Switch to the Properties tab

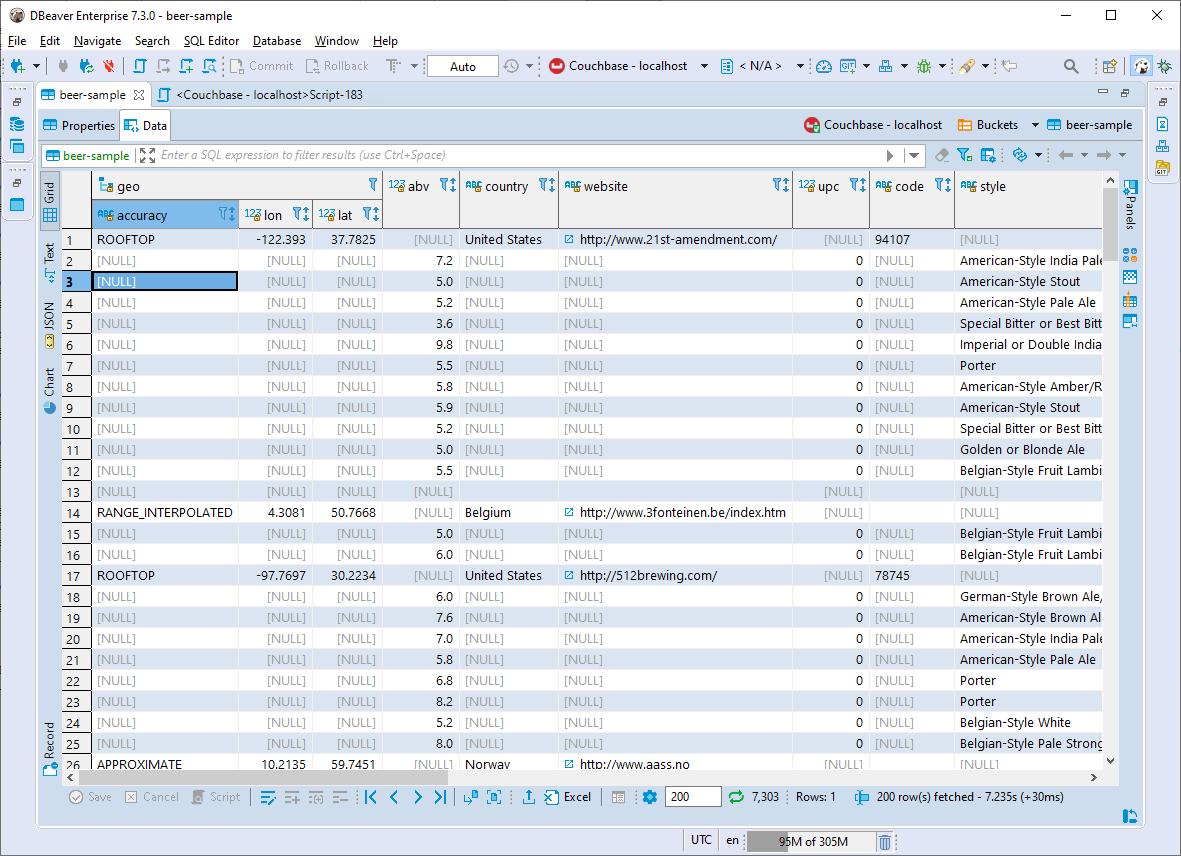click(79, 126)
